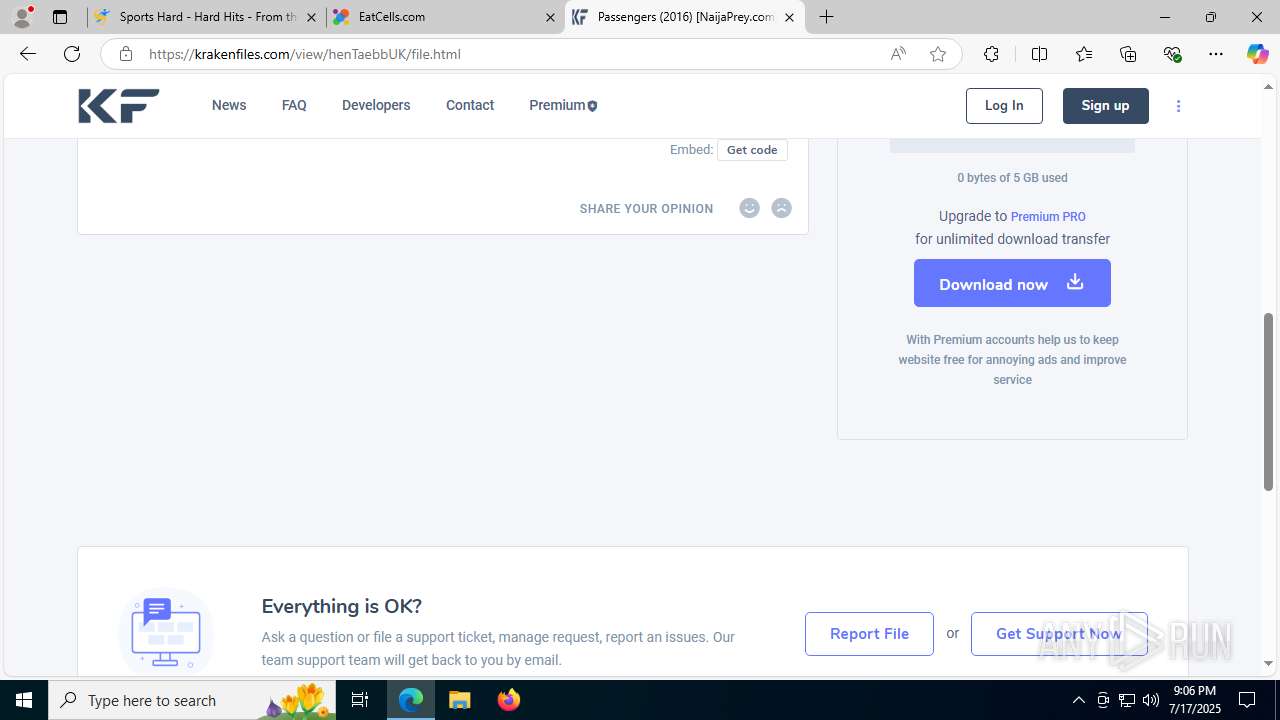The height and width of the screenshot is (720, 1280).
Task: Click the Report File button
Action: (869, 634)
